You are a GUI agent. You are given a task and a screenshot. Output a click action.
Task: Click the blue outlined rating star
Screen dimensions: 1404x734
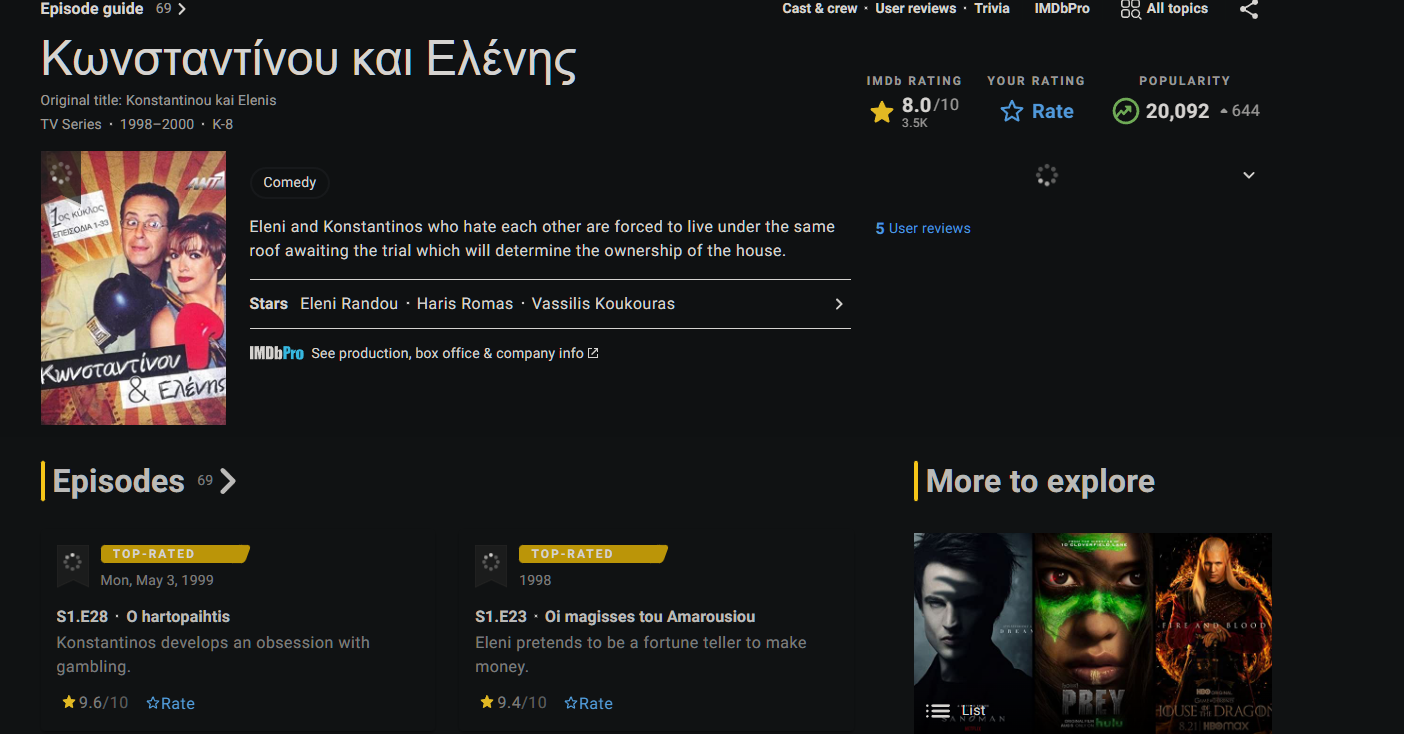pyautogui.click(x=1012, y=111)
